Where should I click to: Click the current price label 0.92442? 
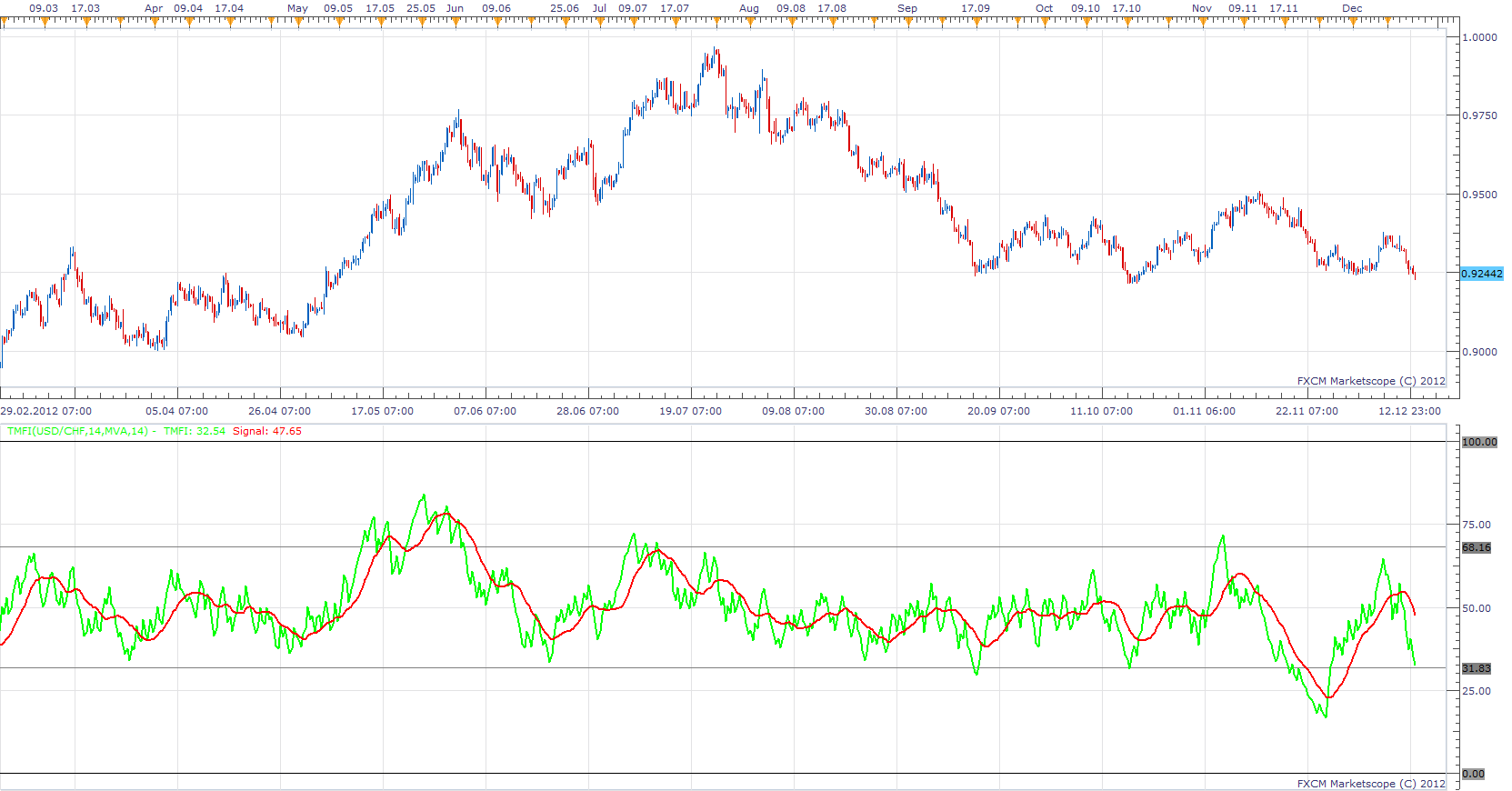coord(1481,274)
